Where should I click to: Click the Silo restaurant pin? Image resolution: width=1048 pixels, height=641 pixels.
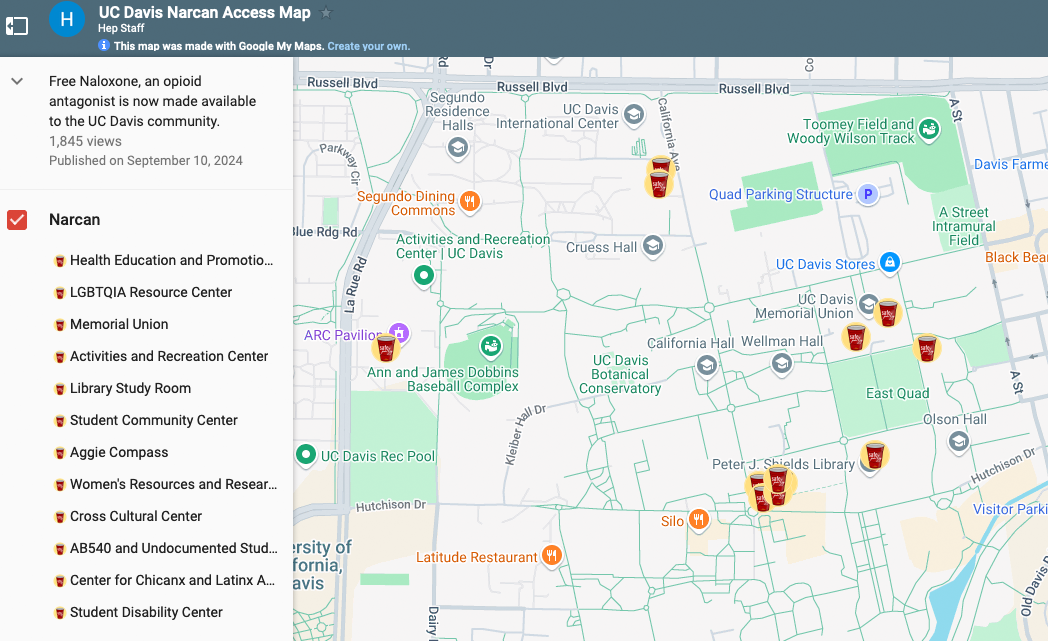click(698, 519)
